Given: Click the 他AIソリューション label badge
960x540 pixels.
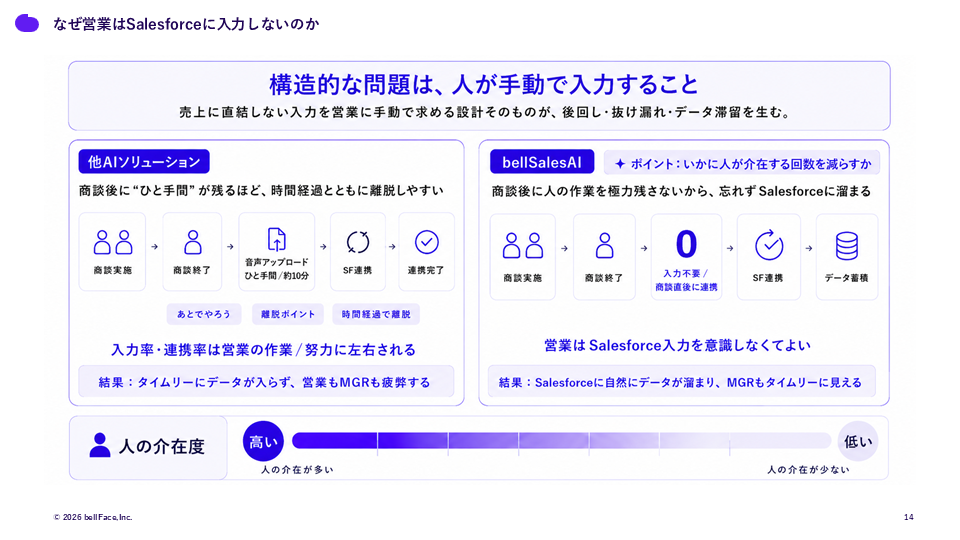Looking at the screenshot, I should tap(144, 162).
